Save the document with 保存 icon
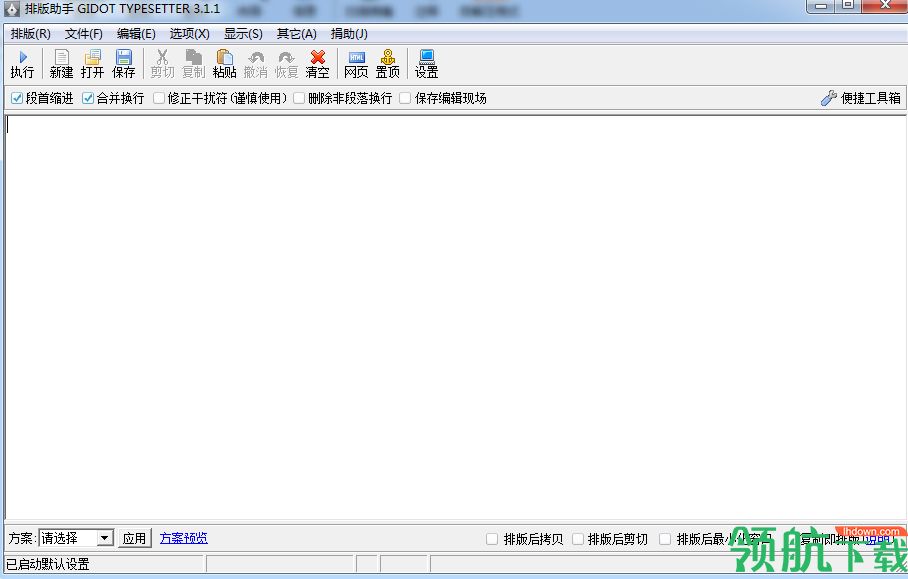Viewport: 908px width, 579px height. tap(123, 64)
